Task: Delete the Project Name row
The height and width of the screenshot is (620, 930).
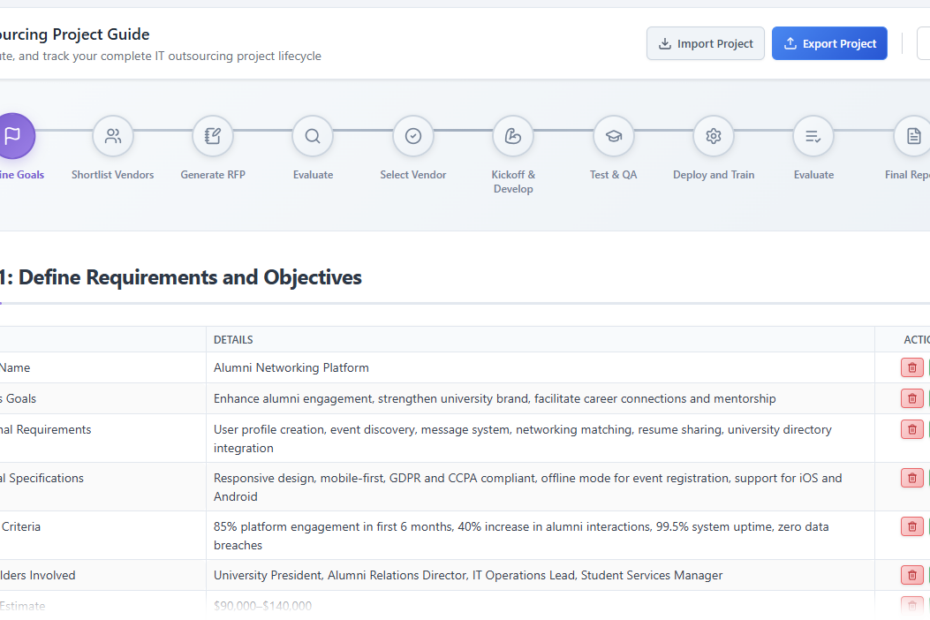Action: pos(911,367)
